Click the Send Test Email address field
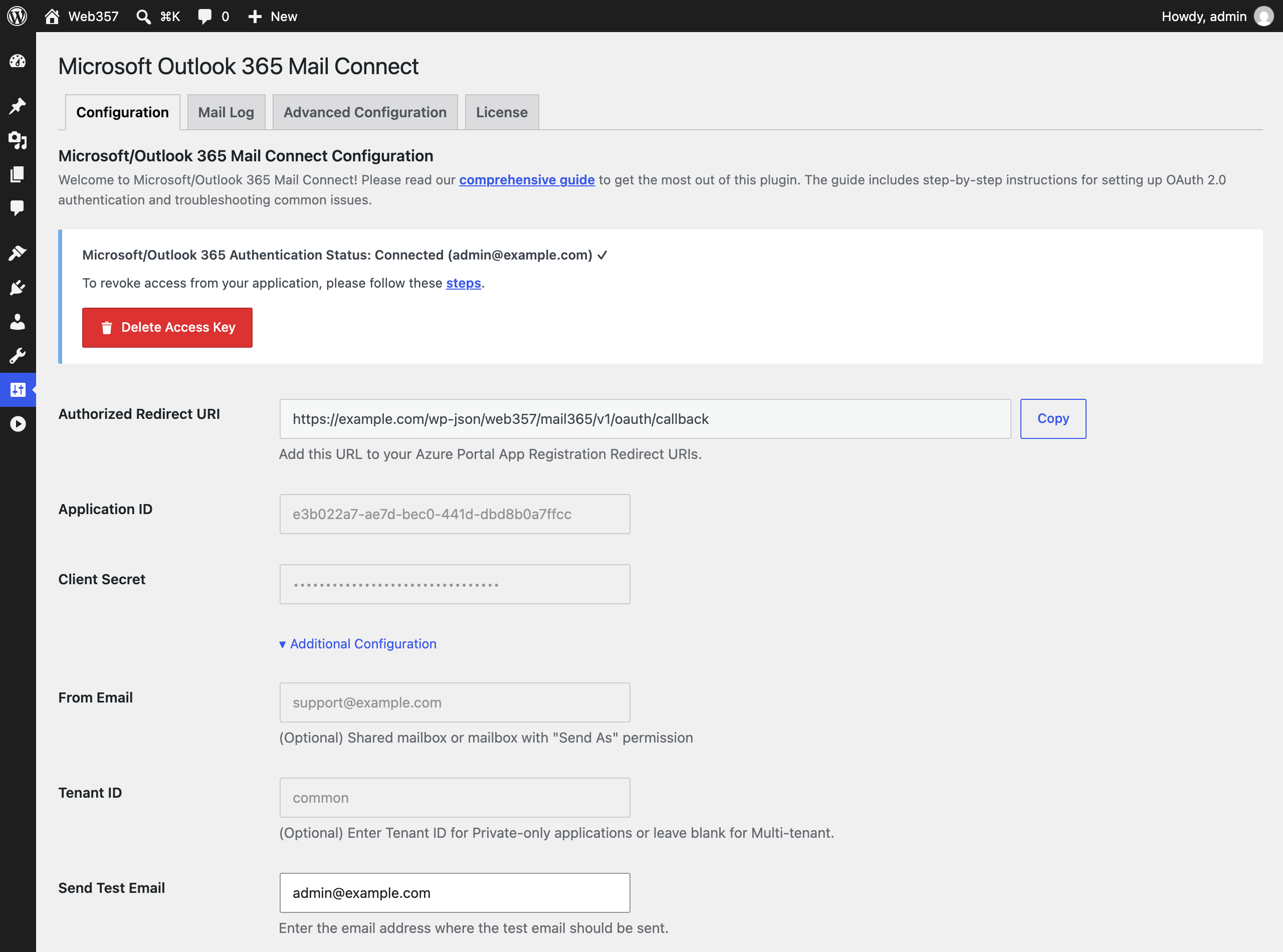Viewport: 1283px width, 952px height. click(x=455, y=893)
